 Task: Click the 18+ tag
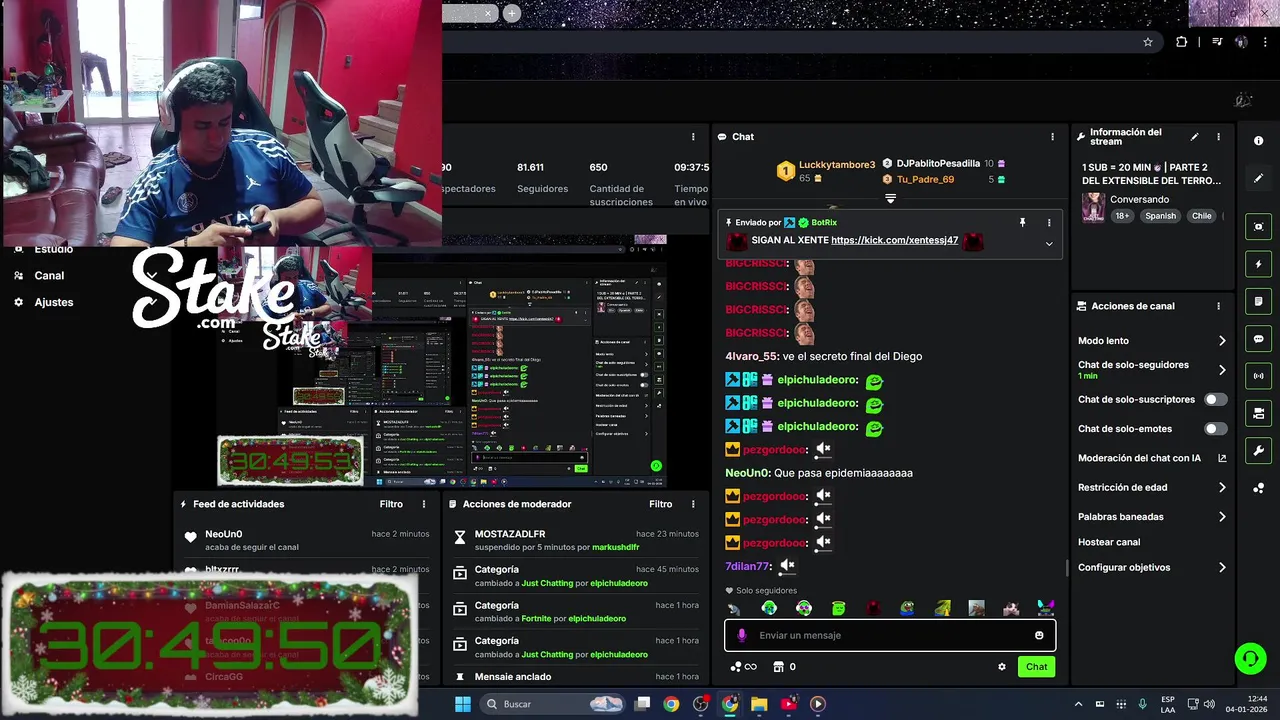(x=1122, y=216)
